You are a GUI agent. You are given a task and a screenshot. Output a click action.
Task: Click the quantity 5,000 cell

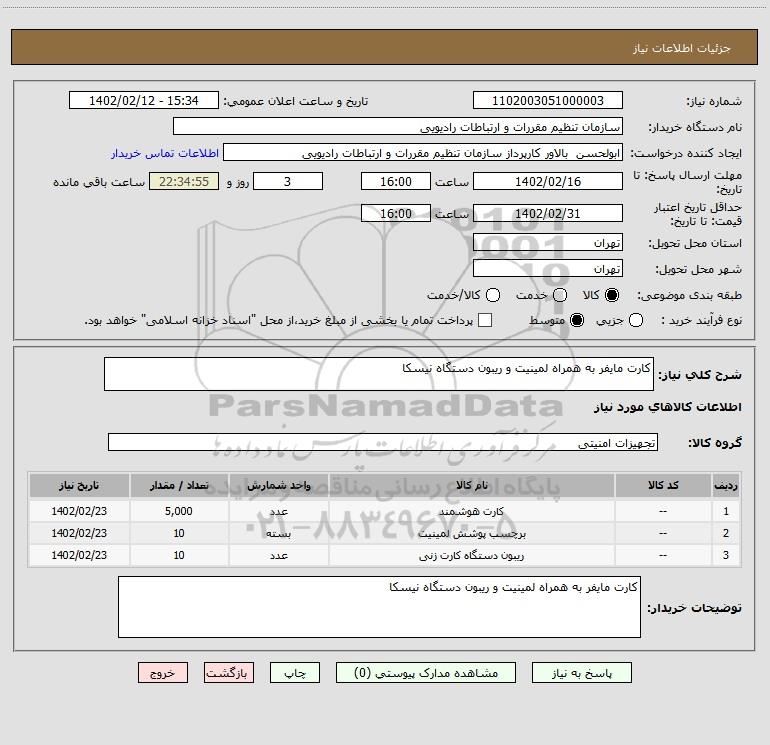[179, 511]
